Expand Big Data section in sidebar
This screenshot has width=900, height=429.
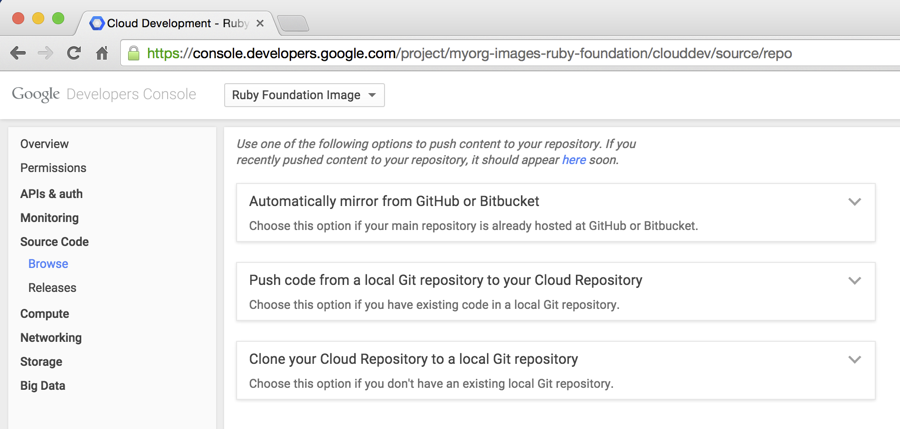pyautogui.click(x=42, y=386)
